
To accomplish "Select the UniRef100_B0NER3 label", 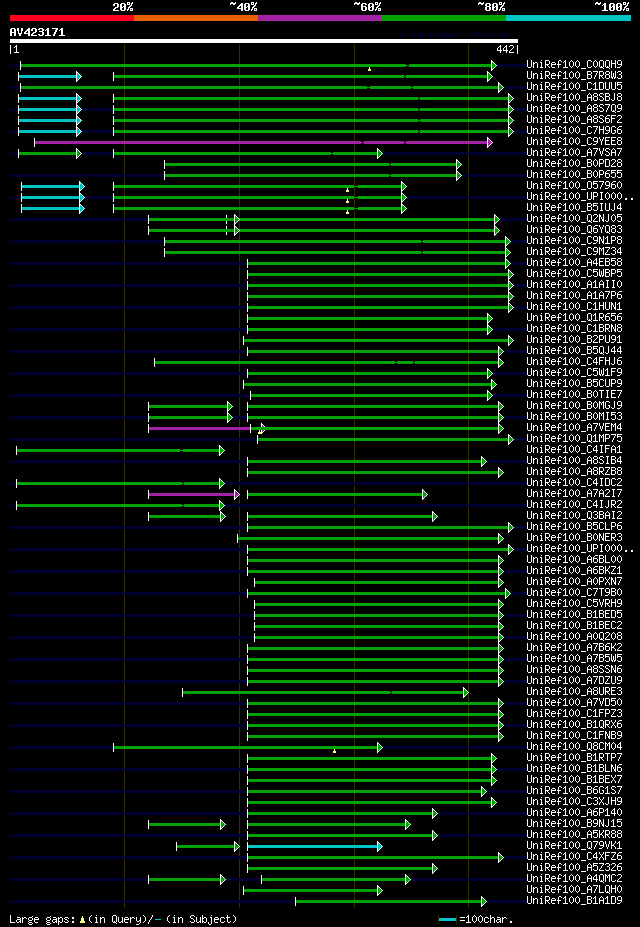I will click(574, 539).
